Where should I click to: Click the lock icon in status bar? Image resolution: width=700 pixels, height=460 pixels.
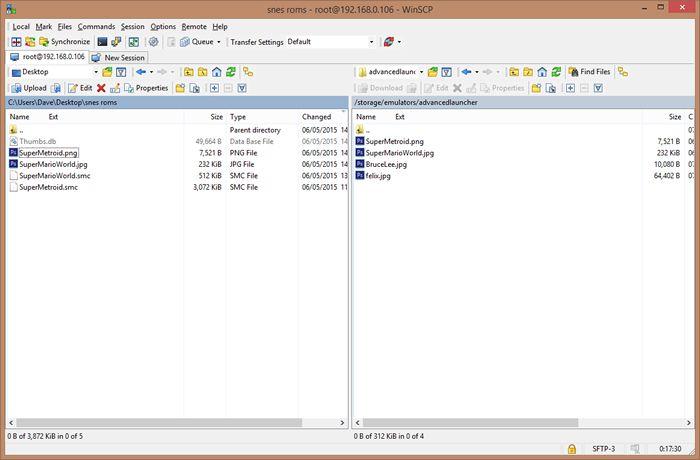coord(571,449)
